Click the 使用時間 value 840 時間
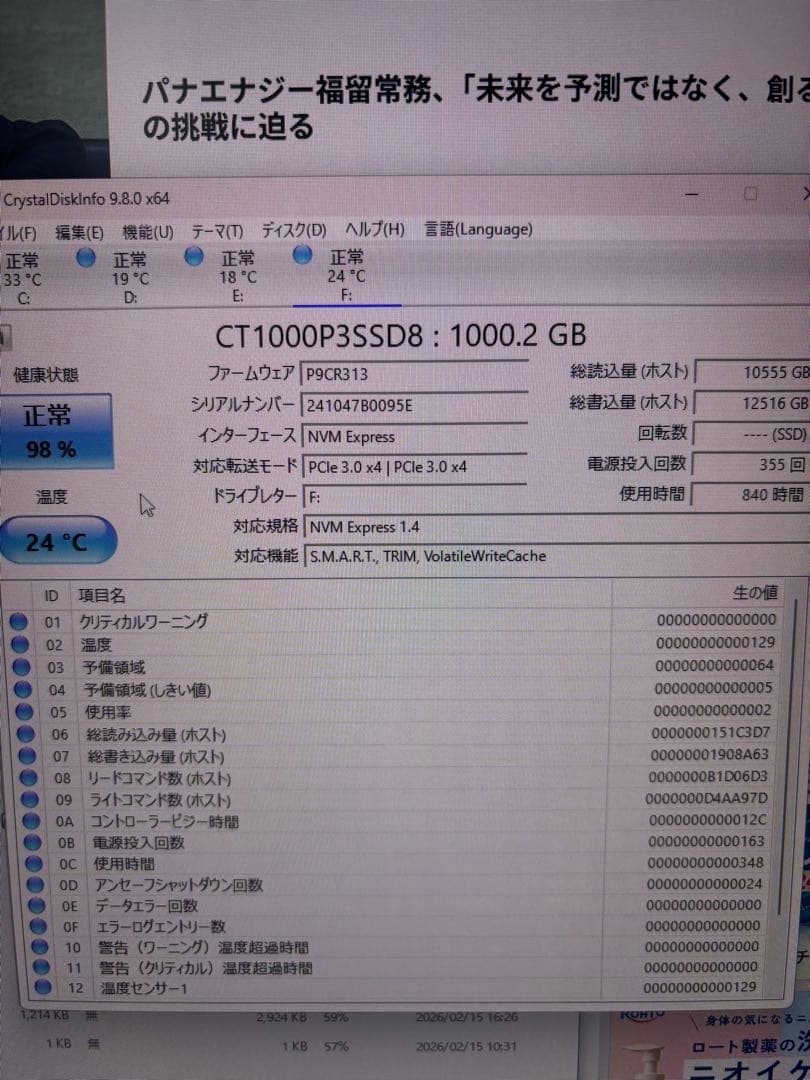Screen dimensions: 810x1080 (x=751, y=495)
